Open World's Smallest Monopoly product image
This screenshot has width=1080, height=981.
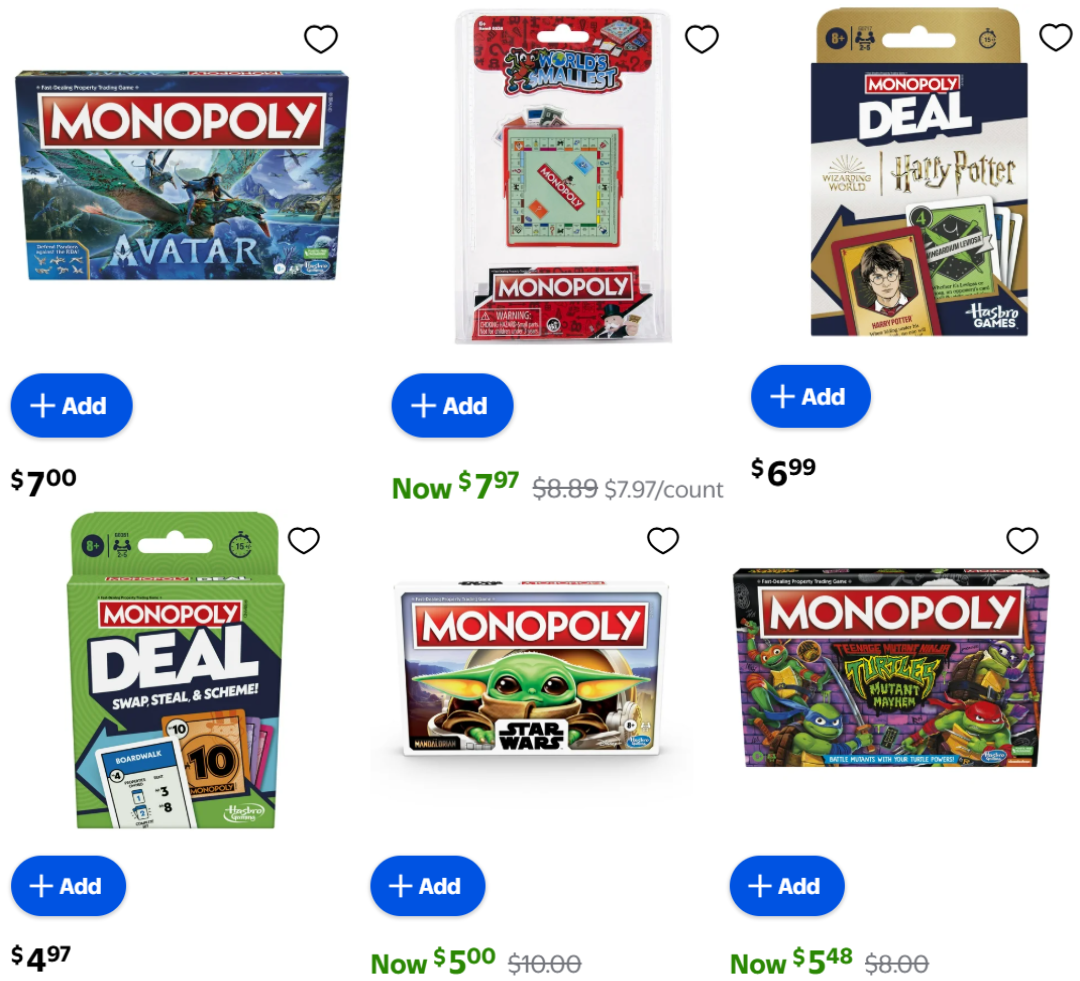(563, 176)
